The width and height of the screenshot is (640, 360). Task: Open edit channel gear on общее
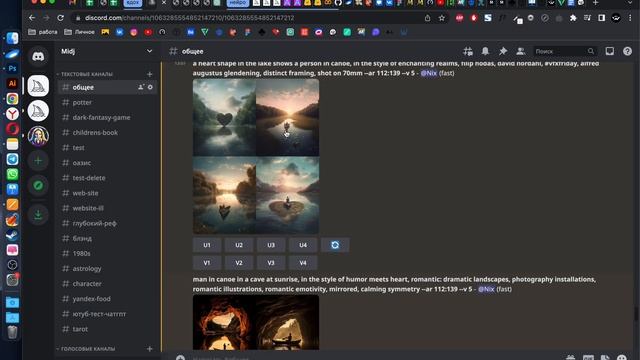pos(150,87)
